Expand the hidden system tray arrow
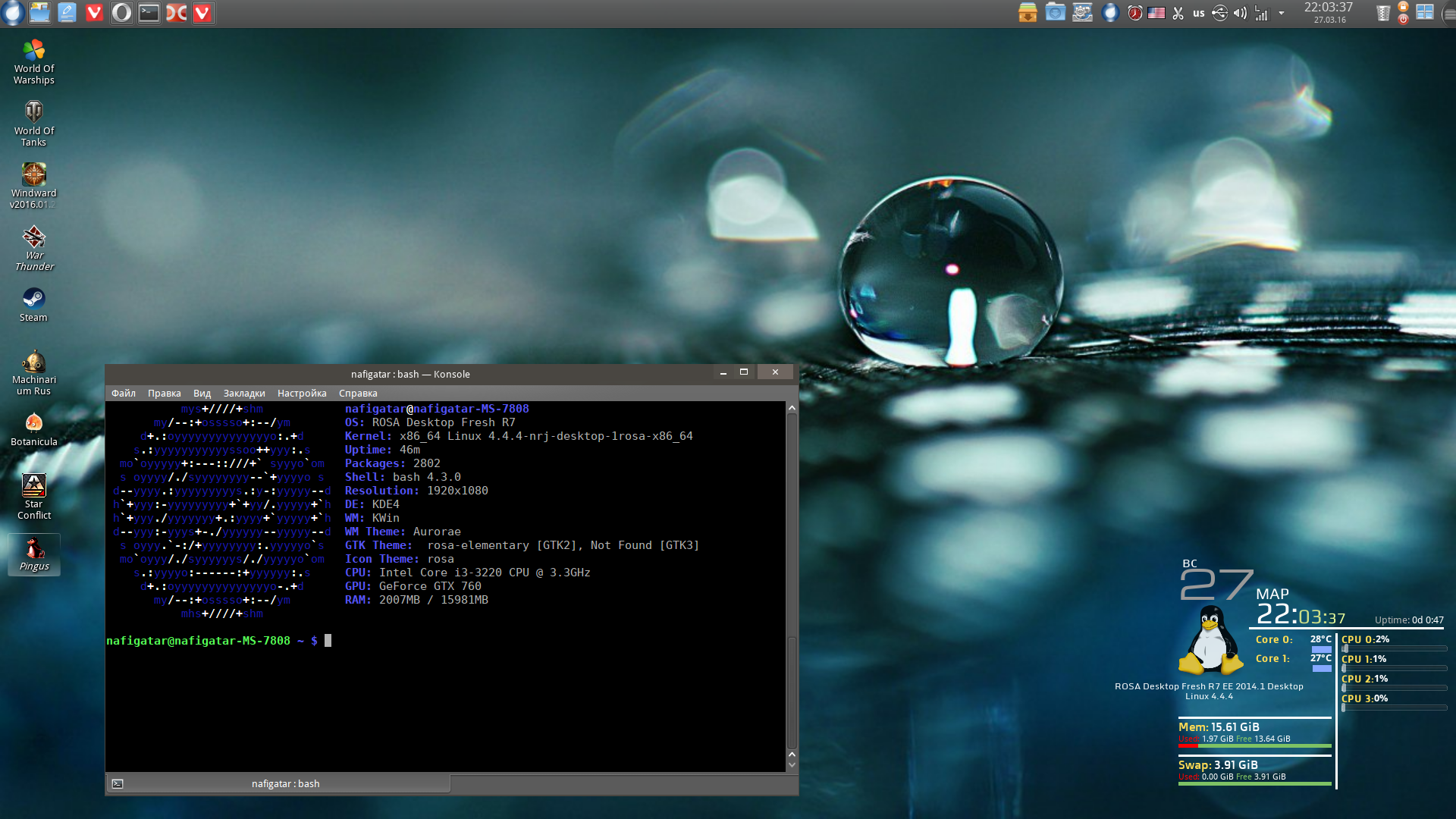Screen dimensions: 1456x819 click(x=1282, y=13)
